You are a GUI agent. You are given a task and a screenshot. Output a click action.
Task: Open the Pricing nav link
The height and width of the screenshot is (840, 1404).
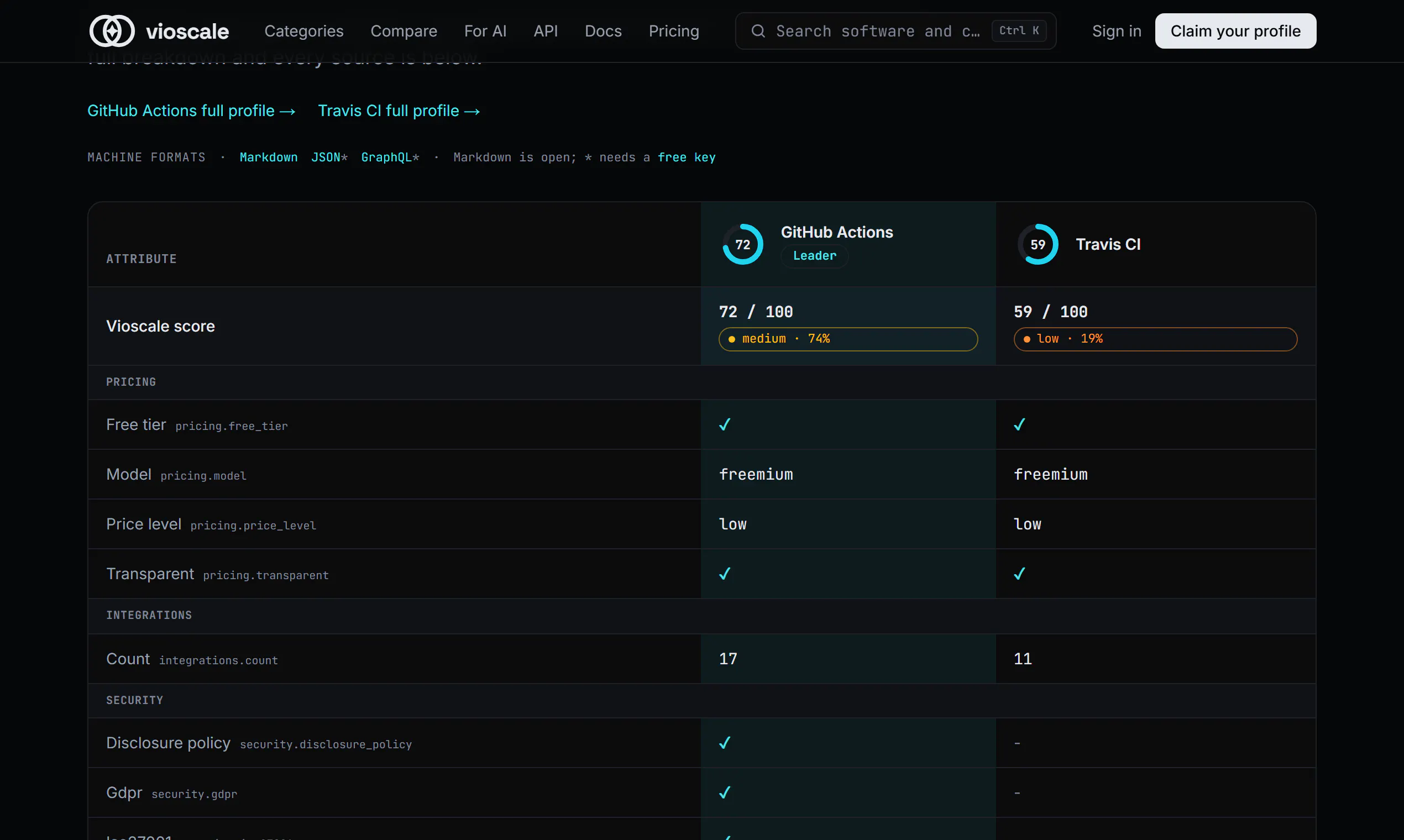click(x=674, y=31)
